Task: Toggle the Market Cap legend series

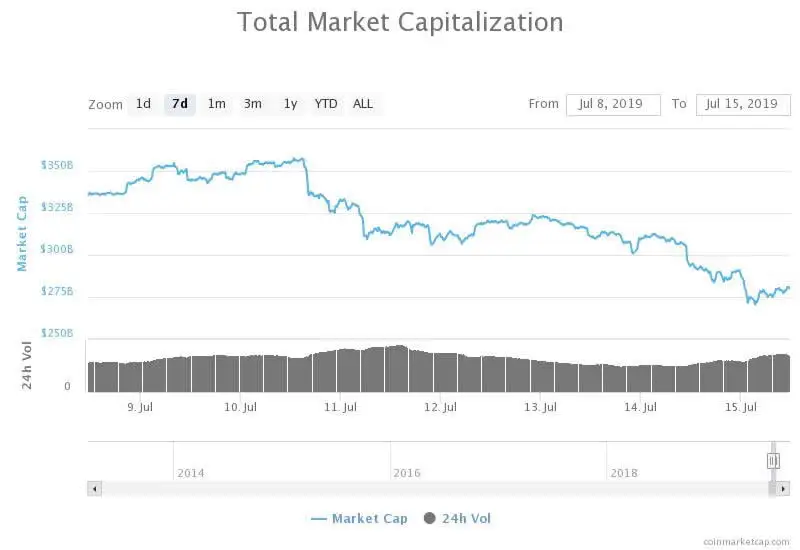Action: (359, 518)
